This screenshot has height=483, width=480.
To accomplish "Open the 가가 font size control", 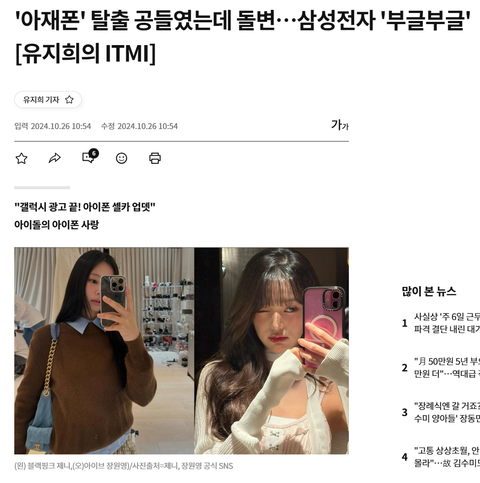I will coord(340,125).
